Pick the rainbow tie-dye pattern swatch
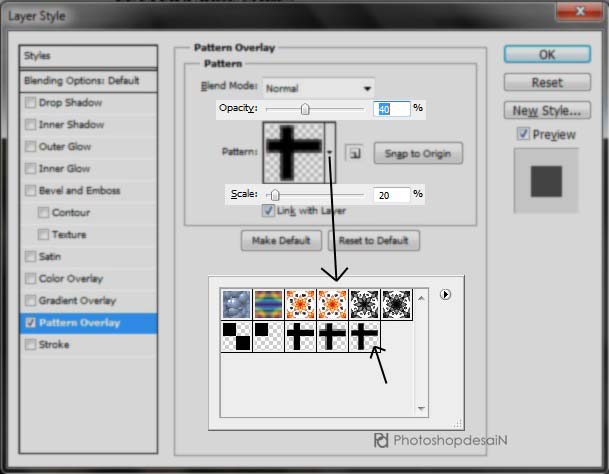This screenshot has width=609, height=474. click(x=269, y=304)
